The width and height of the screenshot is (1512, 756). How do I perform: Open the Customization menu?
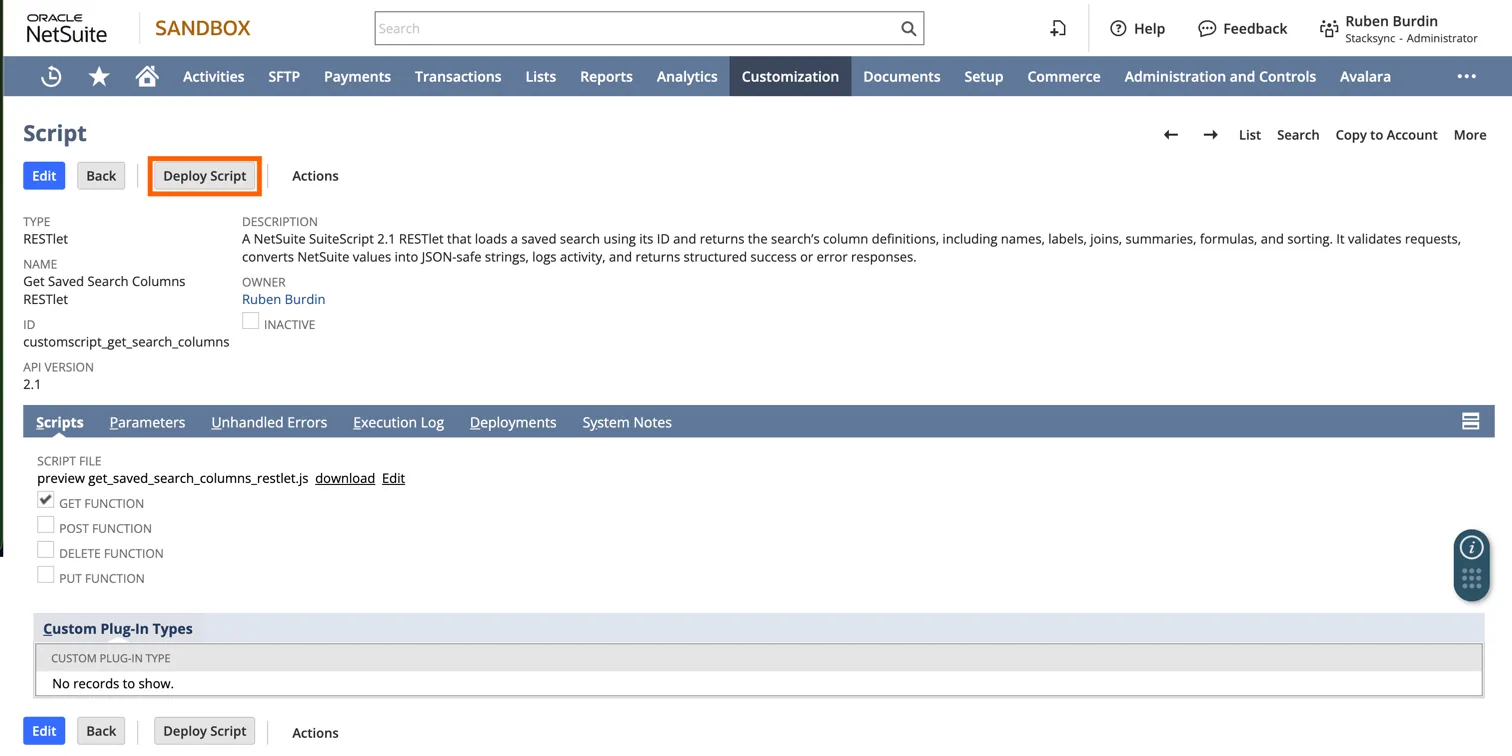pos(790,76)
